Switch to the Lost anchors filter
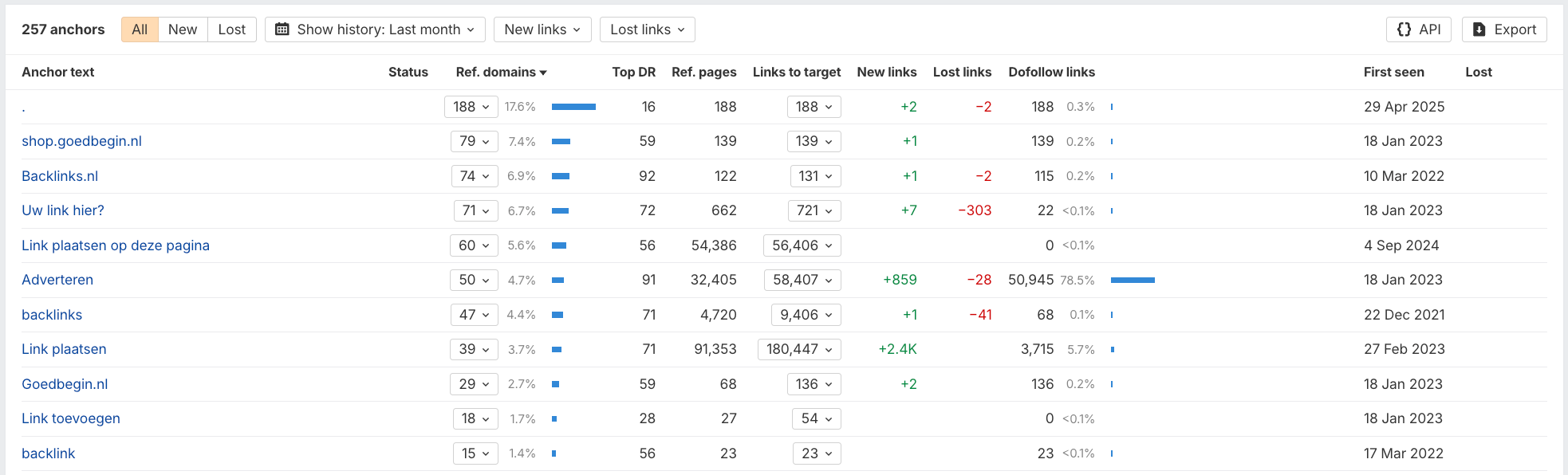The width and height of the screenshot is (1568, 475). tap(232, 29)
